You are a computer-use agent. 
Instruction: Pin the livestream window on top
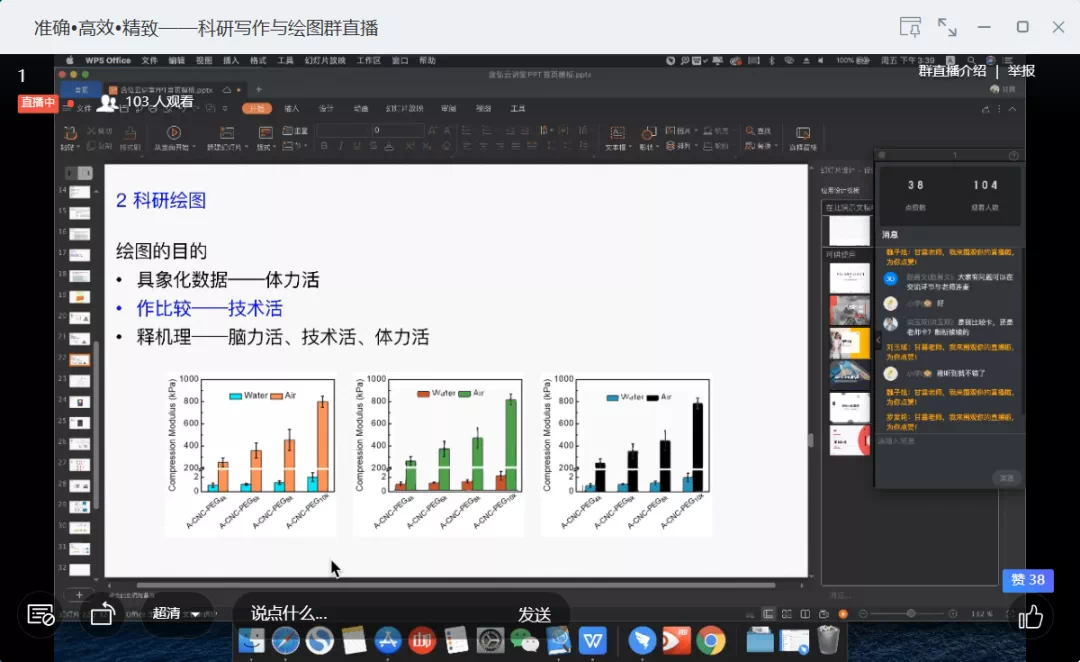pos(910,27)
